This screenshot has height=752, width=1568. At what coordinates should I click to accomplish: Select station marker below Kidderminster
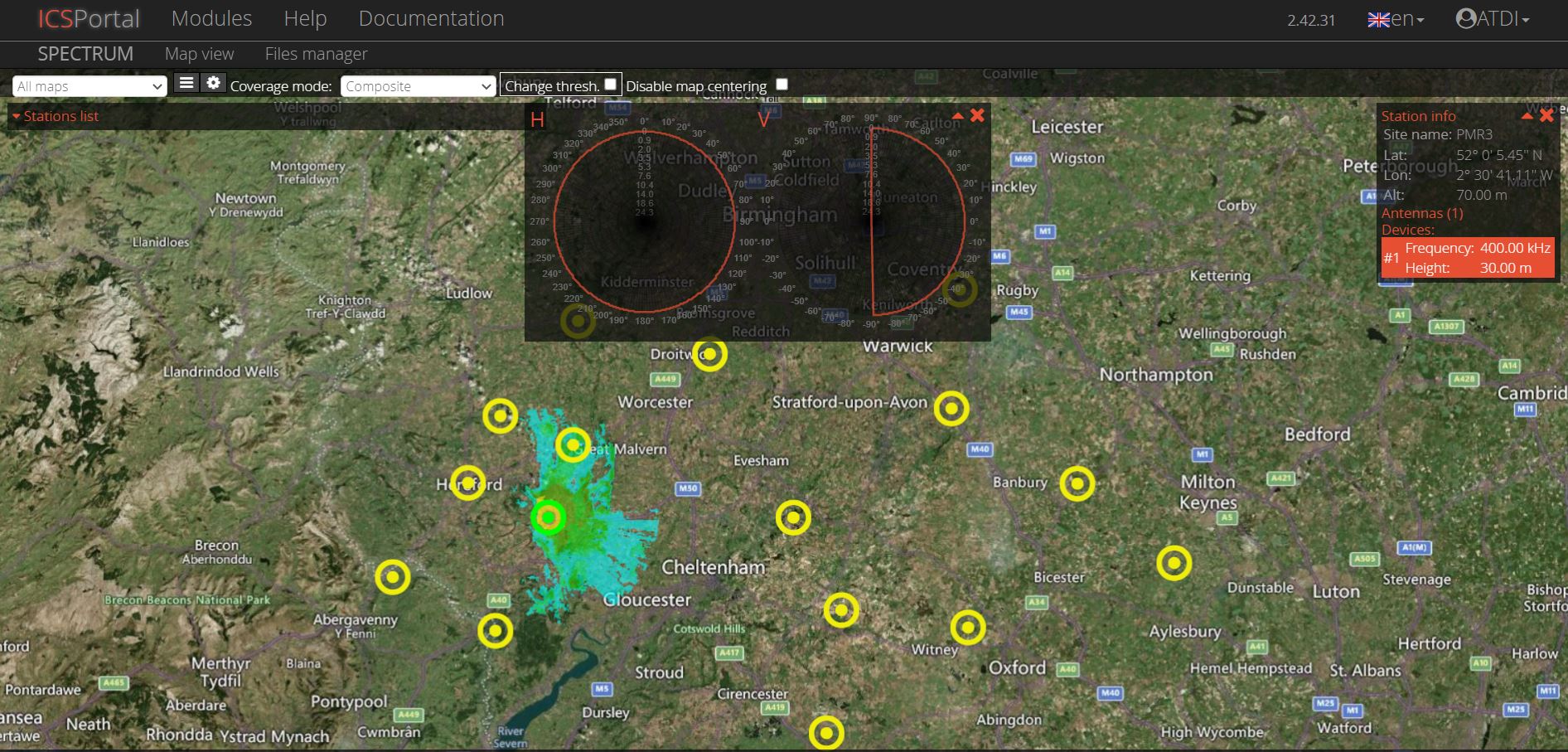578,321
